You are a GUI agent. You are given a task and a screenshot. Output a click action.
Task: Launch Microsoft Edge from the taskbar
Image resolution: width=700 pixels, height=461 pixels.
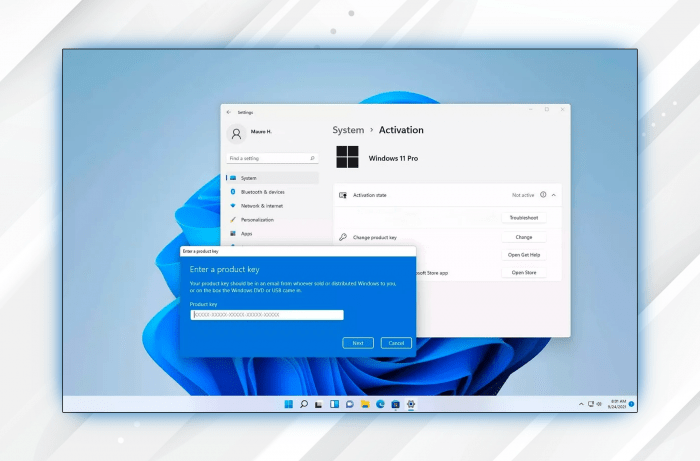pyautogui.click(x=381, y=404)
